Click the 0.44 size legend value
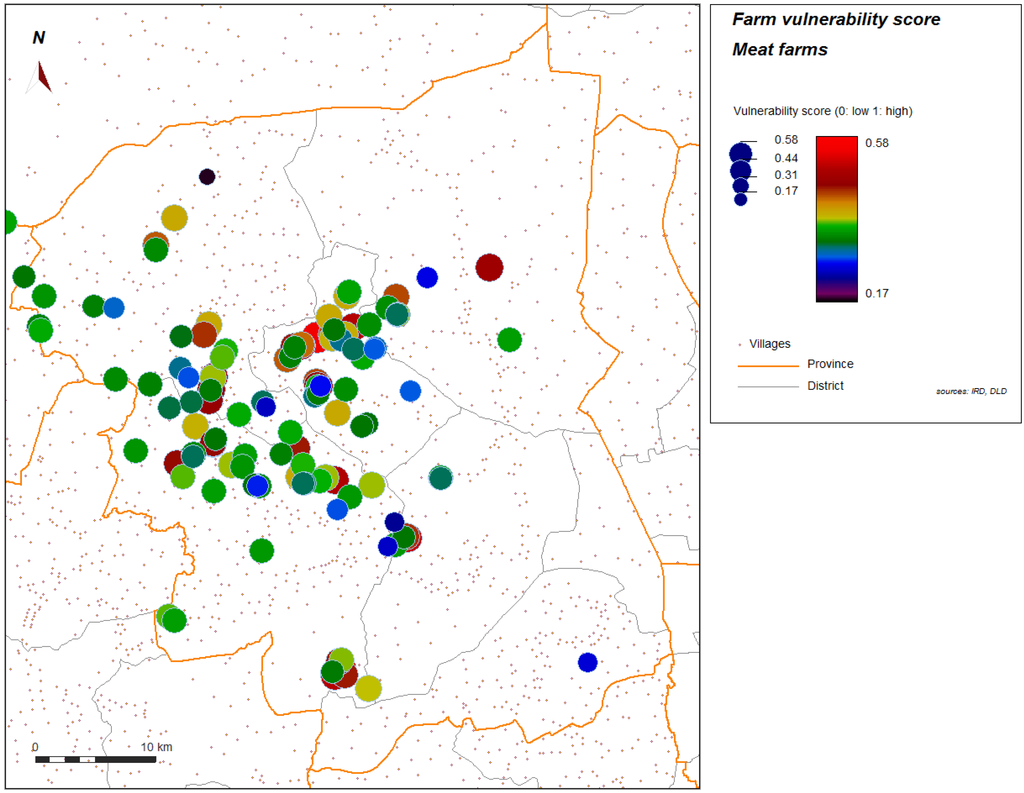This screenshot has width=1024, height=793. point(786,158)
